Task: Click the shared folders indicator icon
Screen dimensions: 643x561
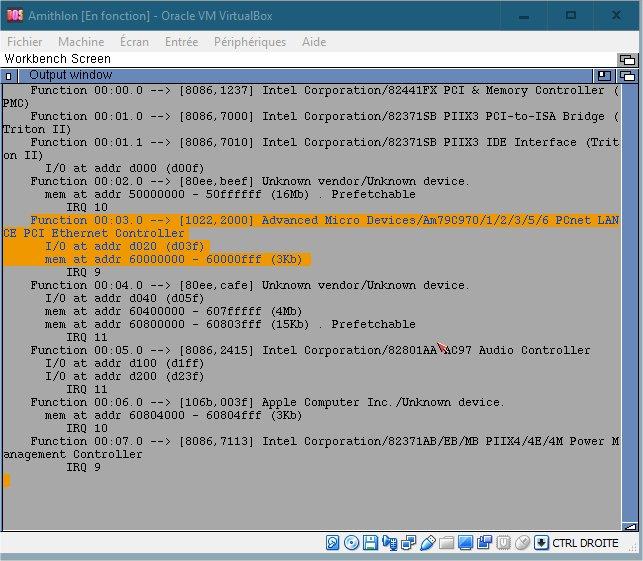Action: [446, 543]
